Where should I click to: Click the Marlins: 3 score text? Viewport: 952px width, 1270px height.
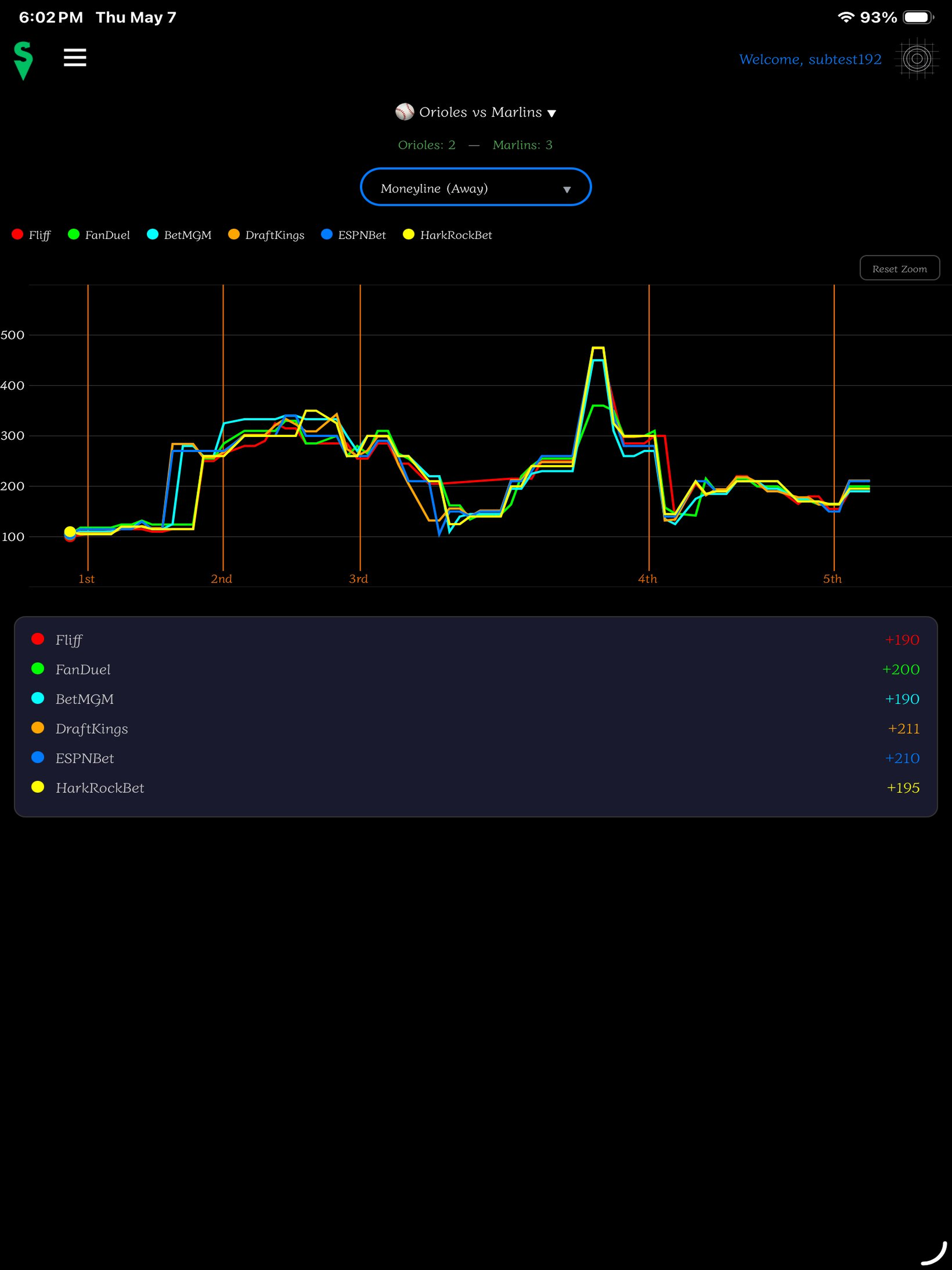click(x=522, y=145)
